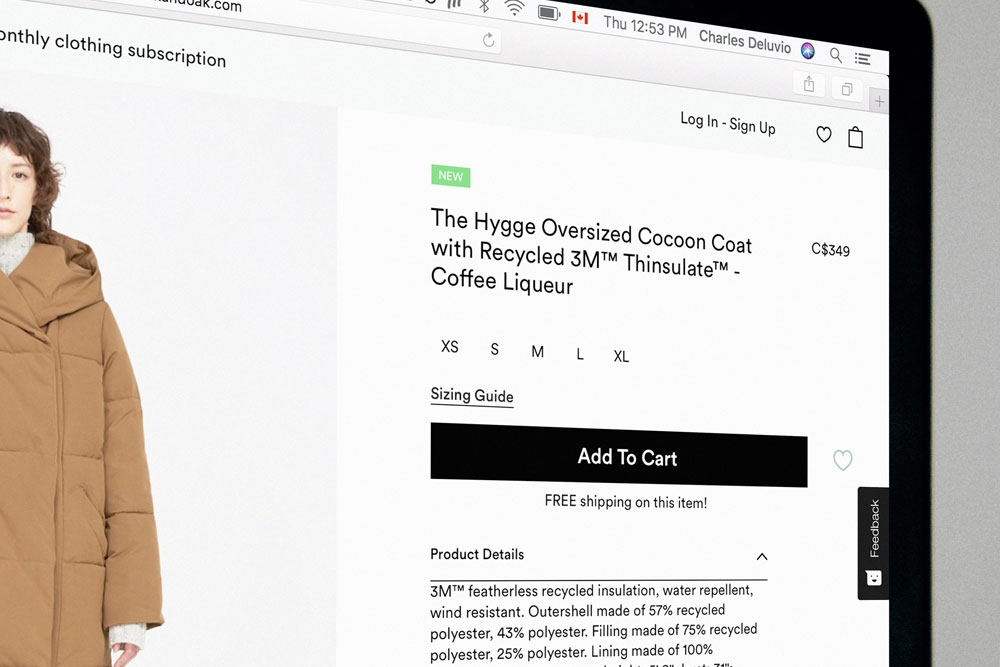Collapse the Product Details section
The width and height of the screenshot is (1000, 667).
click(x=761, y=557)
